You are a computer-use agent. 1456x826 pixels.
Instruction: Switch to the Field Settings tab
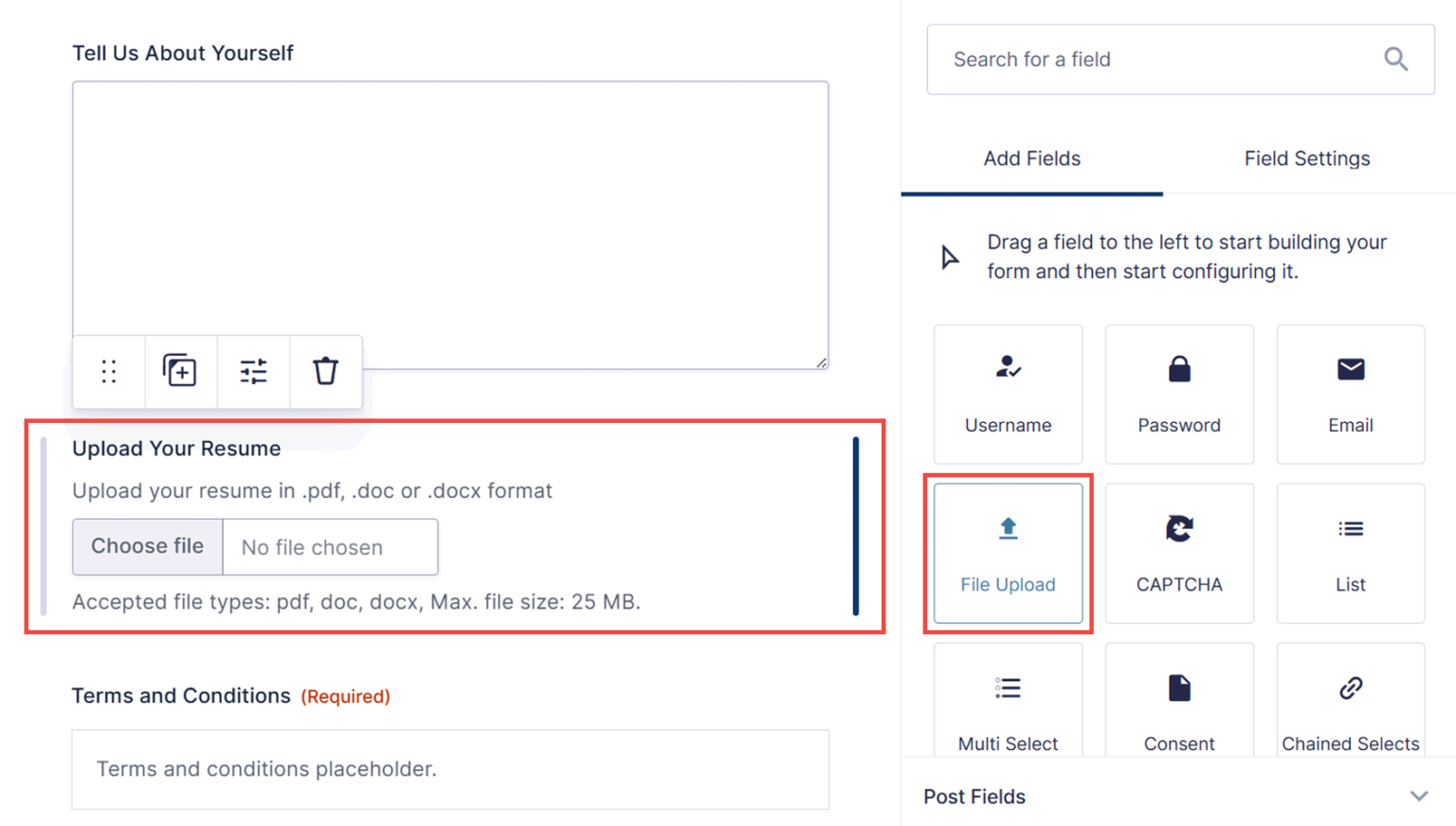tap(1306, 158)
